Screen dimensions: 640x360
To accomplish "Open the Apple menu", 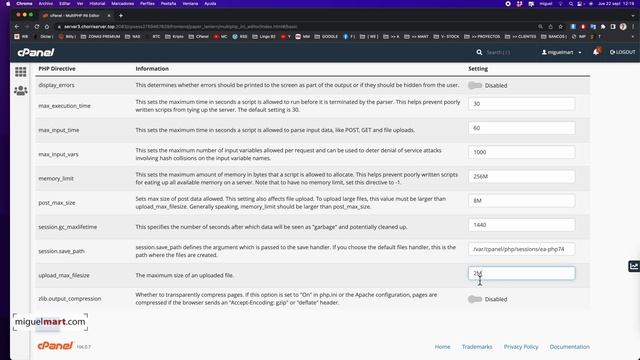I will tap(8, 4).
